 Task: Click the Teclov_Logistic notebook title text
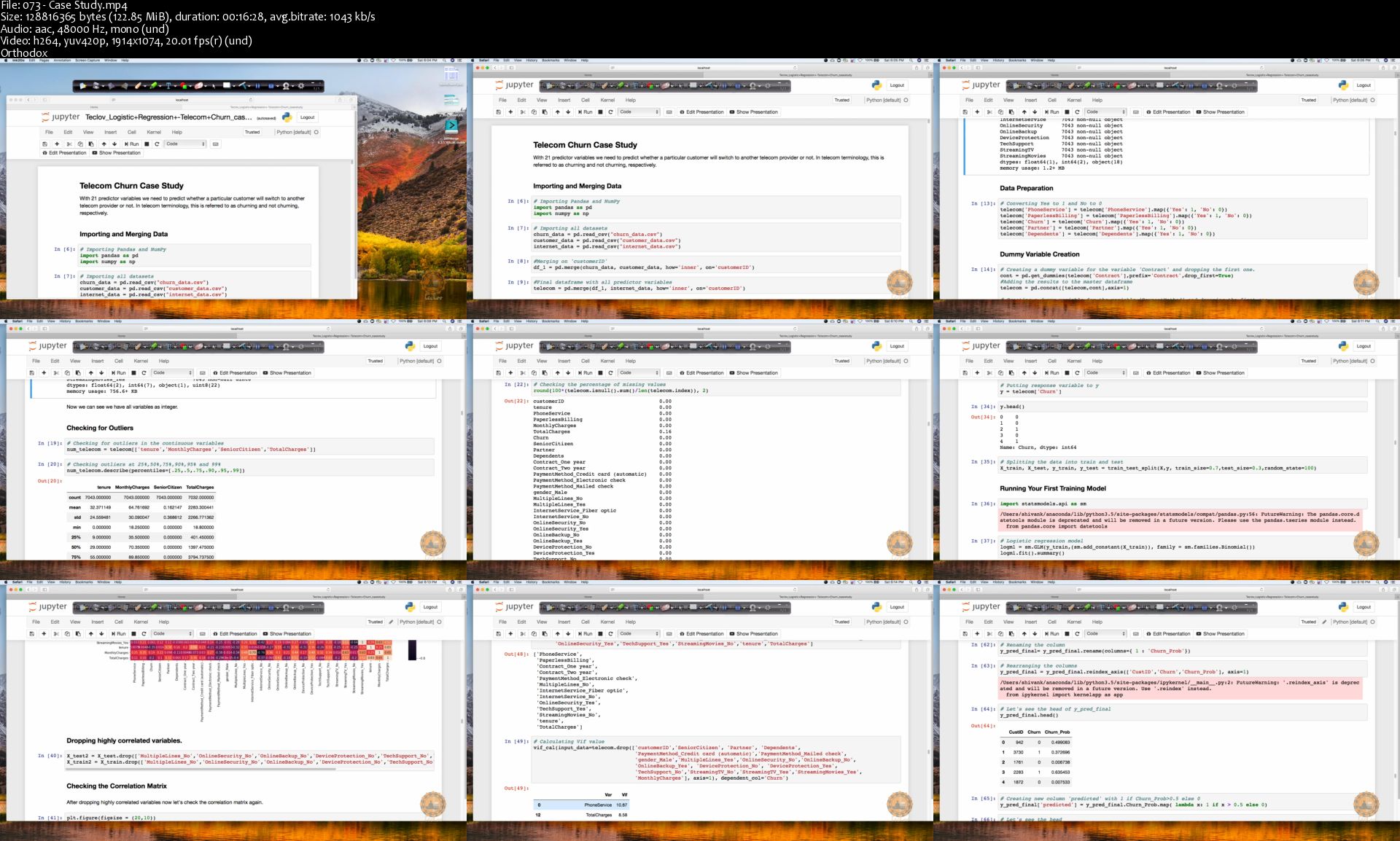tap(168, 117)
